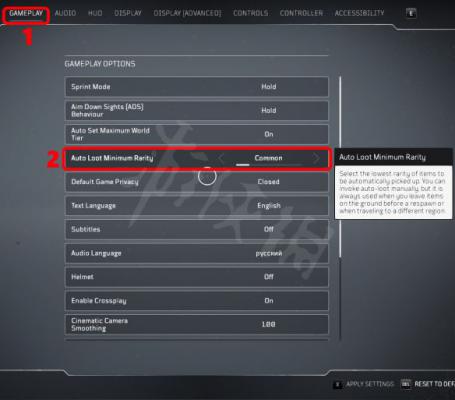
Task: Toggle Enable Crossplay setting
Action: tap(197, 301)
